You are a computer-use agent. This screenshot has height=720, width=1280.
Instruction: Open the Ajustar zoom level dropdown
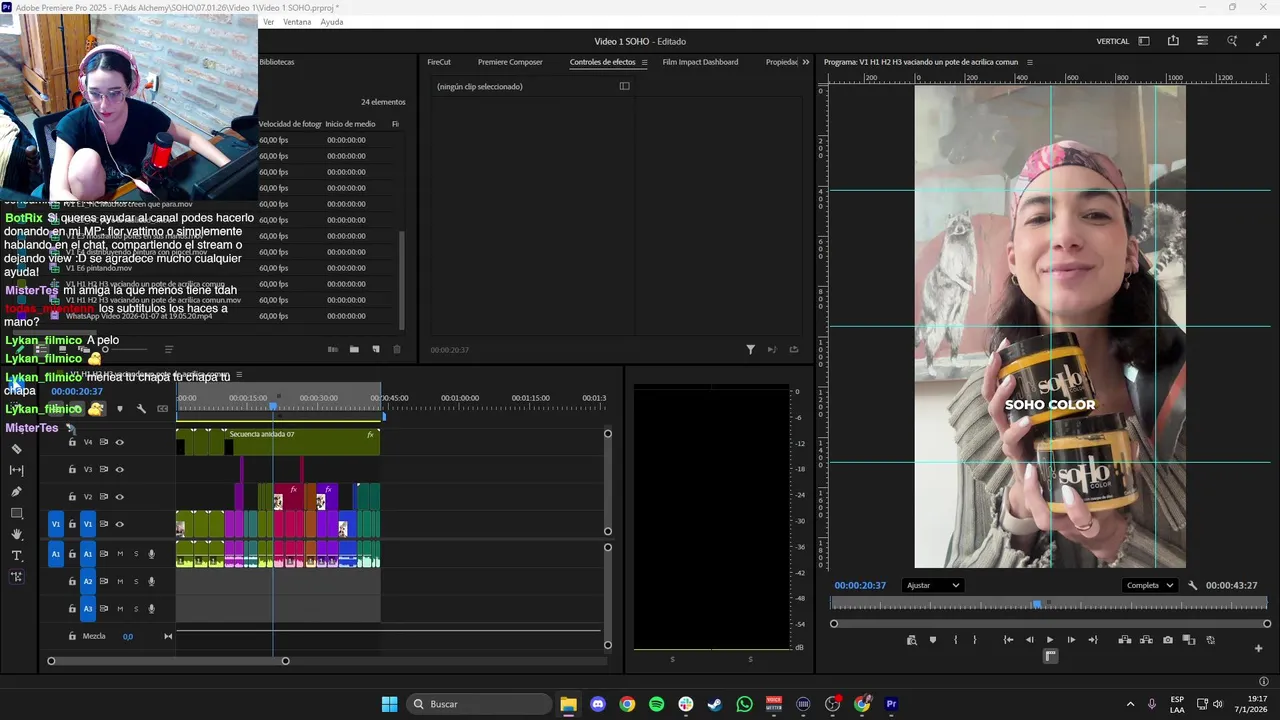[x=932, y=586]
